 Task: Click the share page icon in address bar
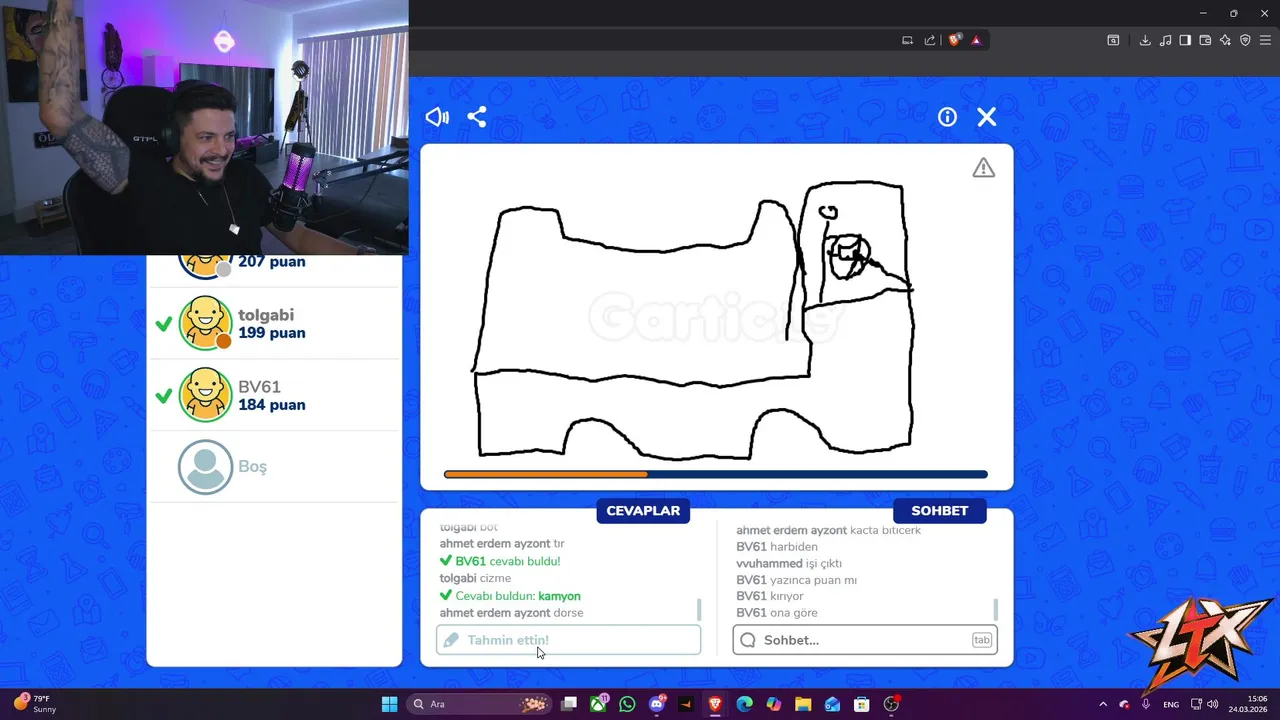930,40
